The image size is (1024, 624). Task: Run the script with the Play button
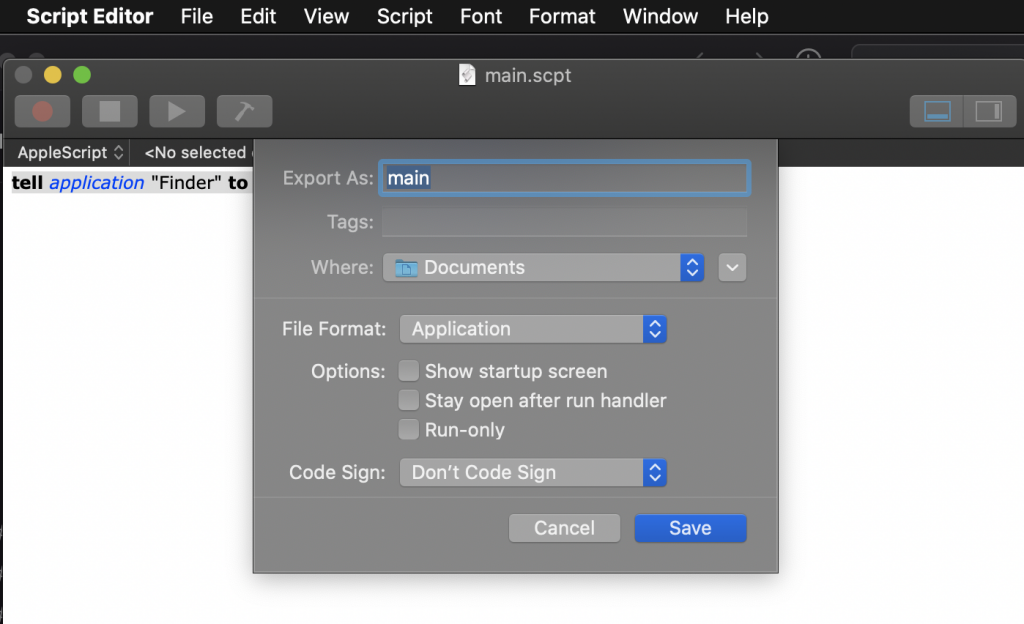click(177, 112)
